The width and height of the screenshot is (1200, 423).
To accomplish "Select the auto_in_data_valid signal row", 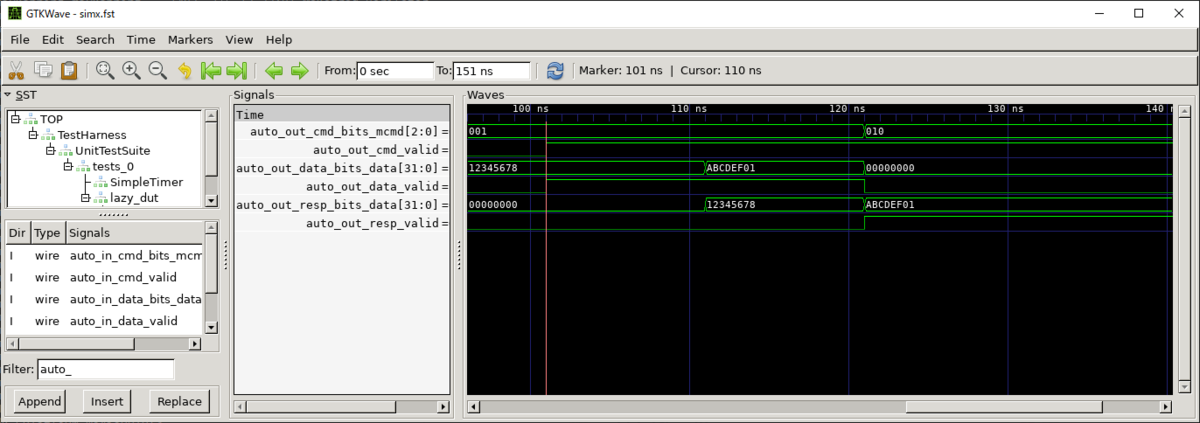I will [104, 321].
